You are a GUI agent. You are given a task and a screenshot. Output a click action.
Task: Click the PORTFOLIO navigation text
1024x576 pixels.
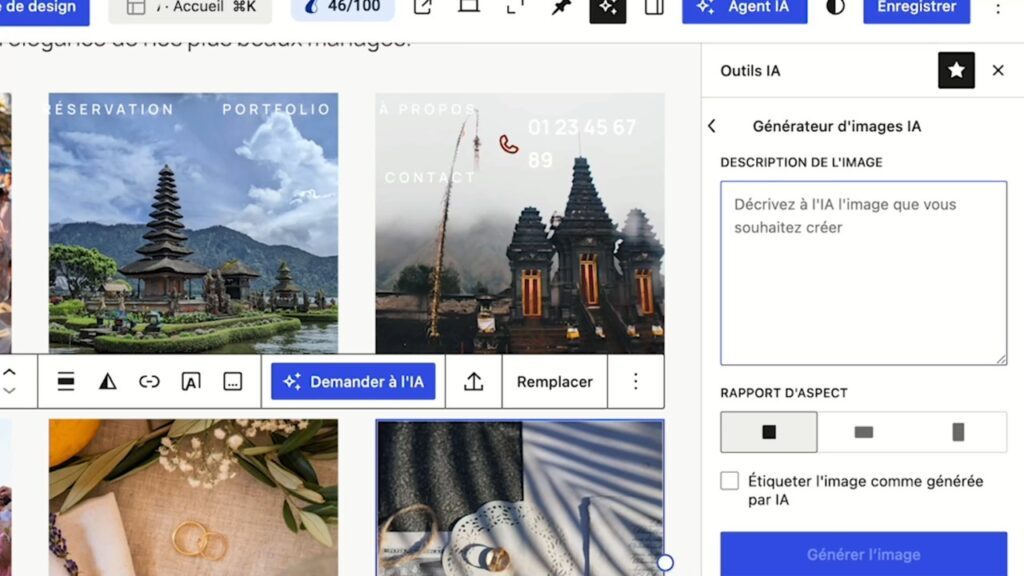click(277, 109)
